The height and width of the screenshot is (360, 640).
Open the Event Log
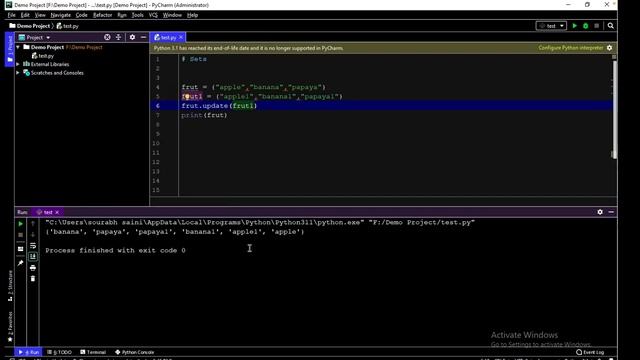click(x=590, y=352)
